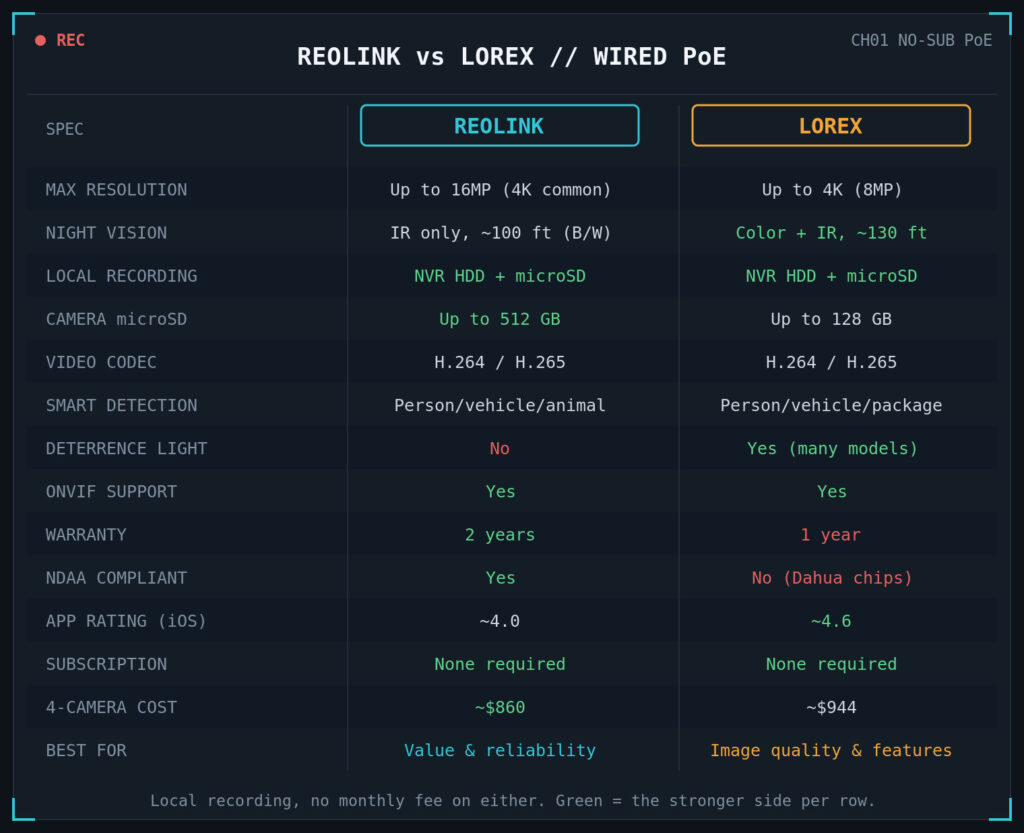Click Lorex's 'Yes' in ONVIF SUPPORT row

point(831,492)
